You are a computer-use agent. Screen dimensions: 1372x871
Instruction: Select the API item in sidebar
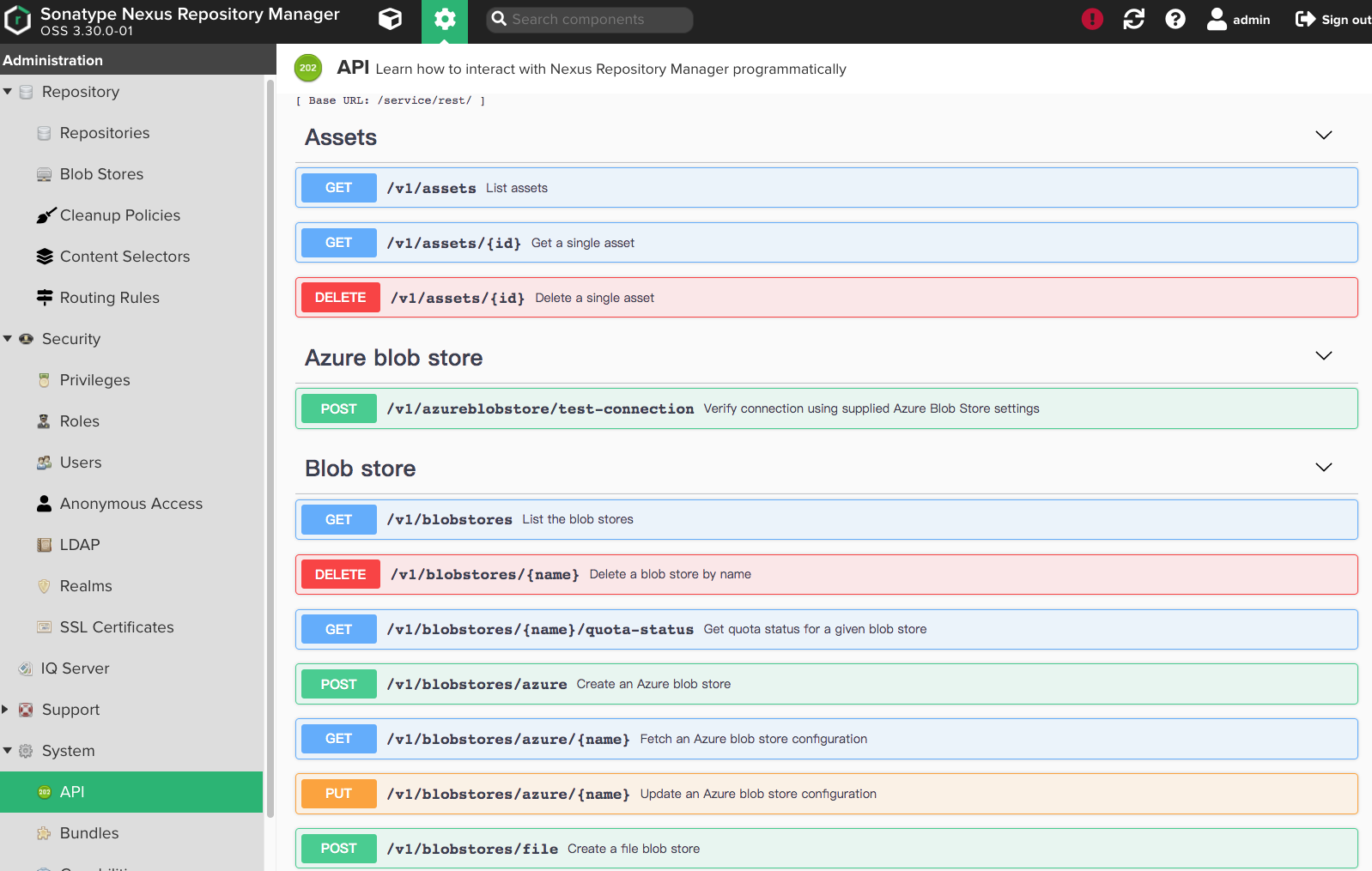pos(132,792)
